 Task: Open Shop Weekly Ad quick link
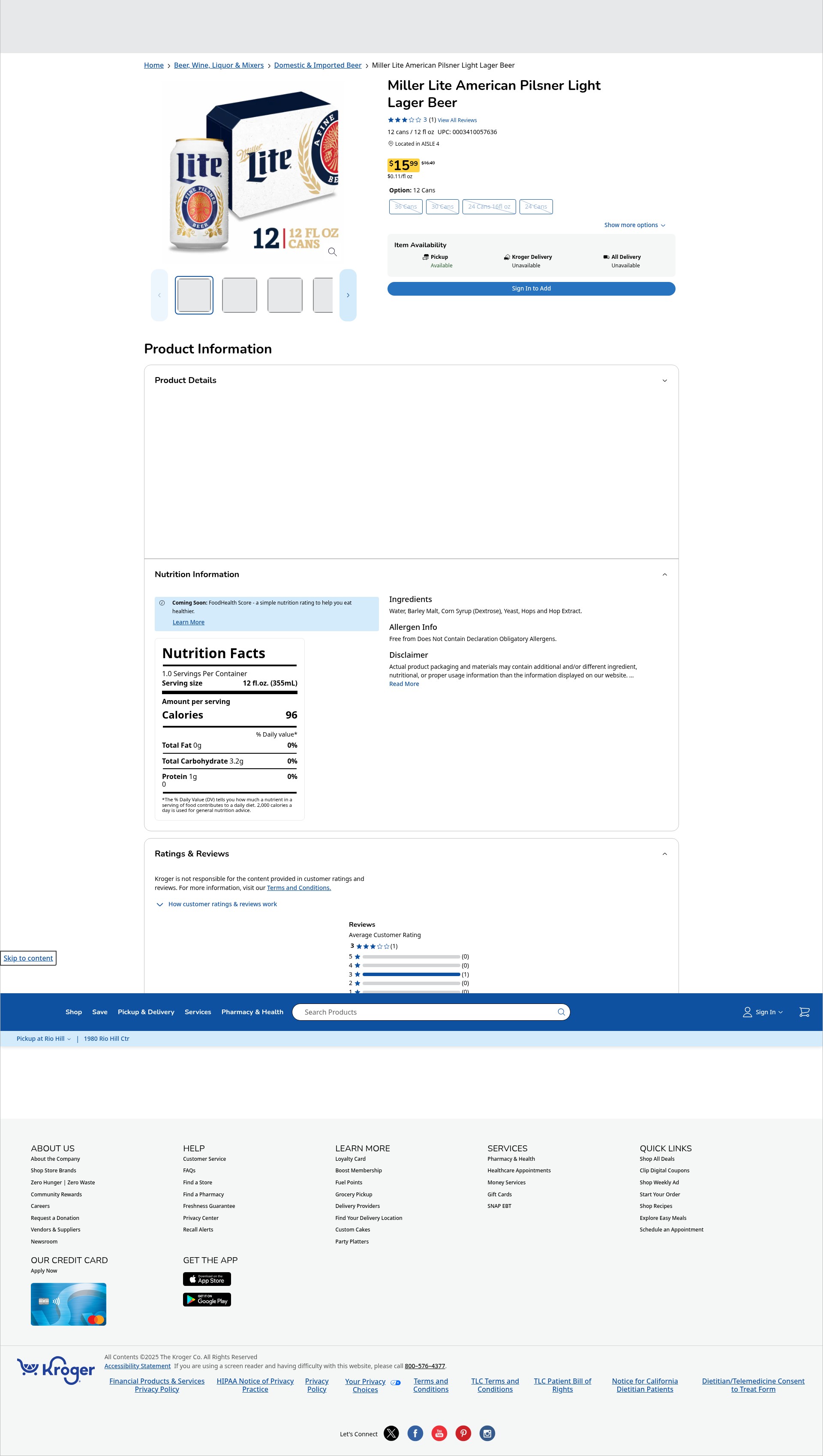pos(659,1183)
